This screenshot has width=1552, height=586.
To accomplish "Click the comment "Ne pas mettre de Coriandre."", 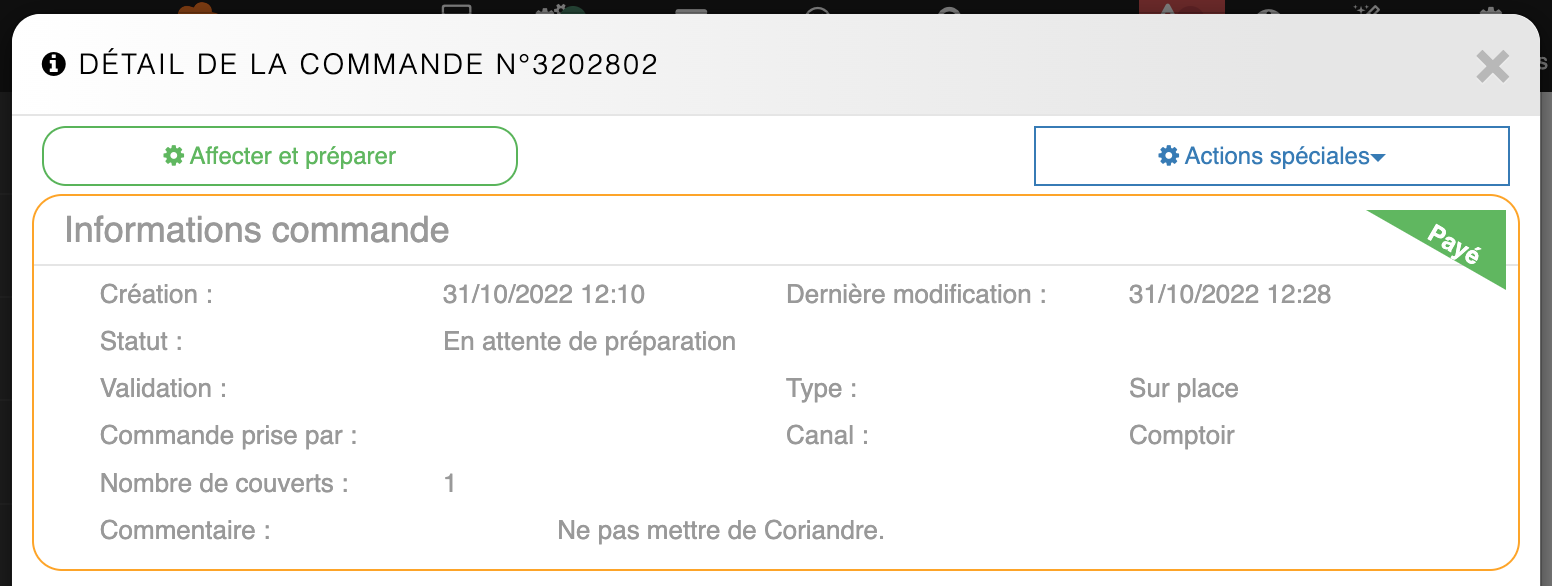I will [721, 530].
